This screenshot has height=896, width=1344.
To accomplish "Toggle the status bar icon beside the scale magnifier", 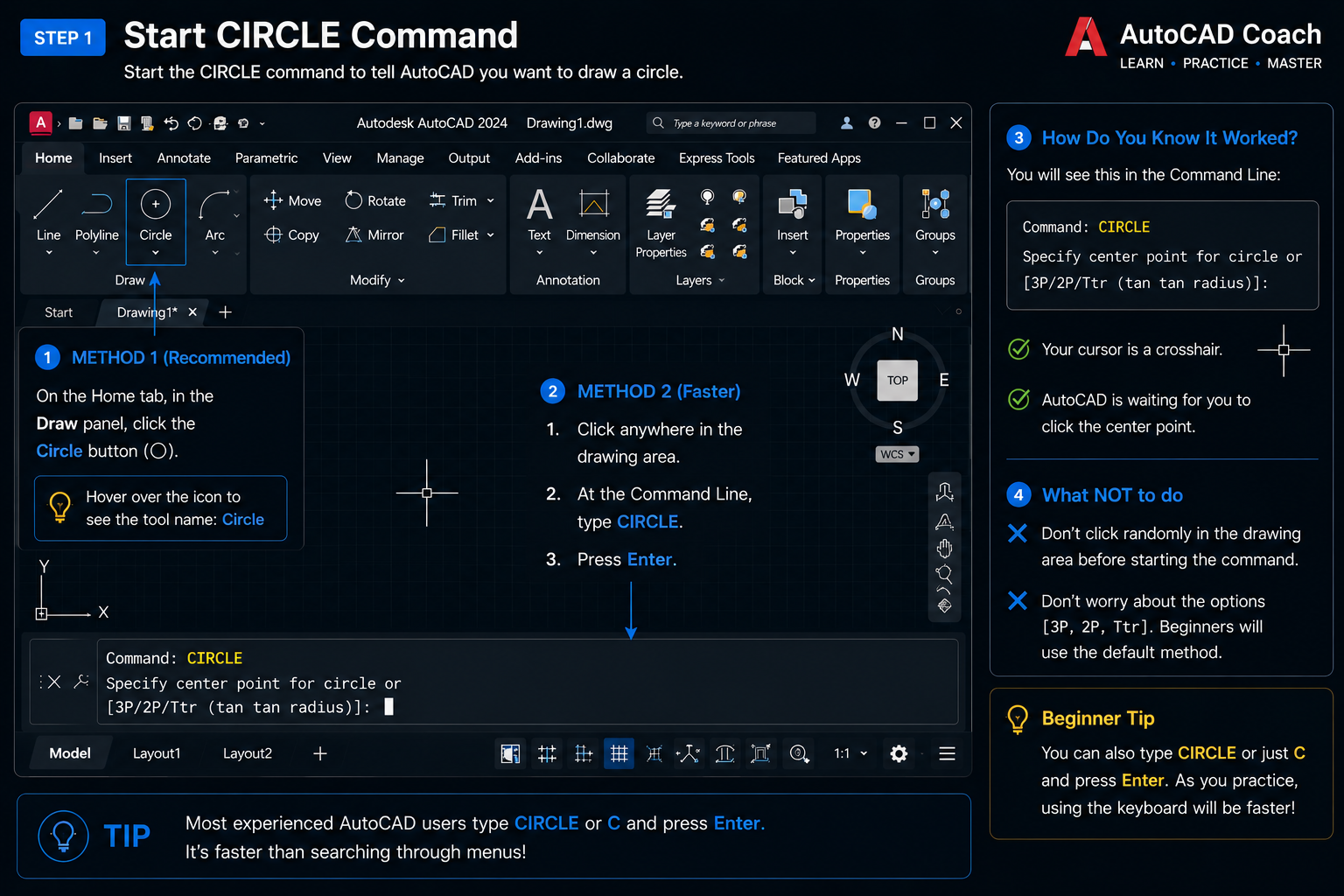I will coord(760,753).
